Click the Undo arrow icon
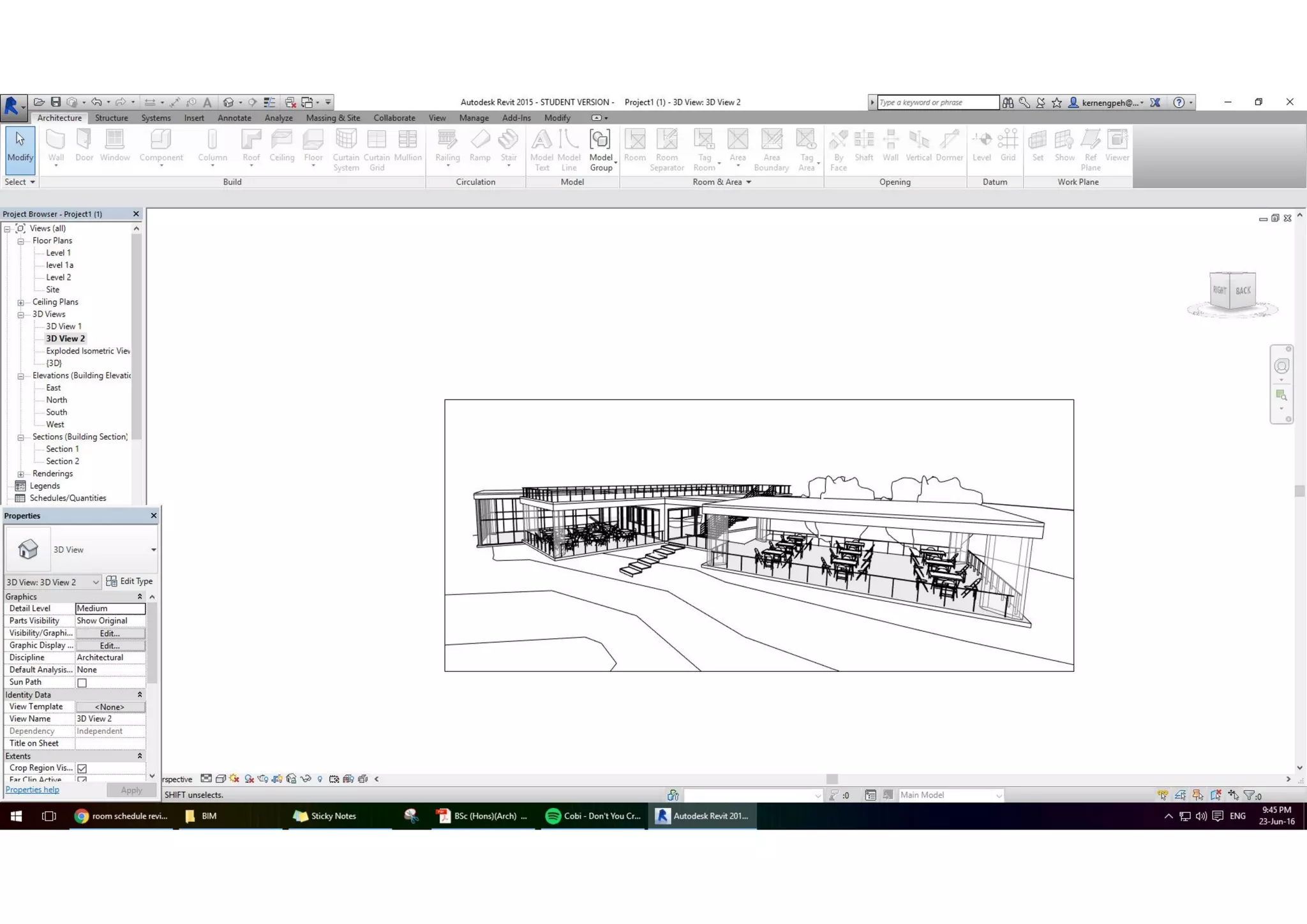The width and height of the screenshot is (1307, 924). pos(96,102)
